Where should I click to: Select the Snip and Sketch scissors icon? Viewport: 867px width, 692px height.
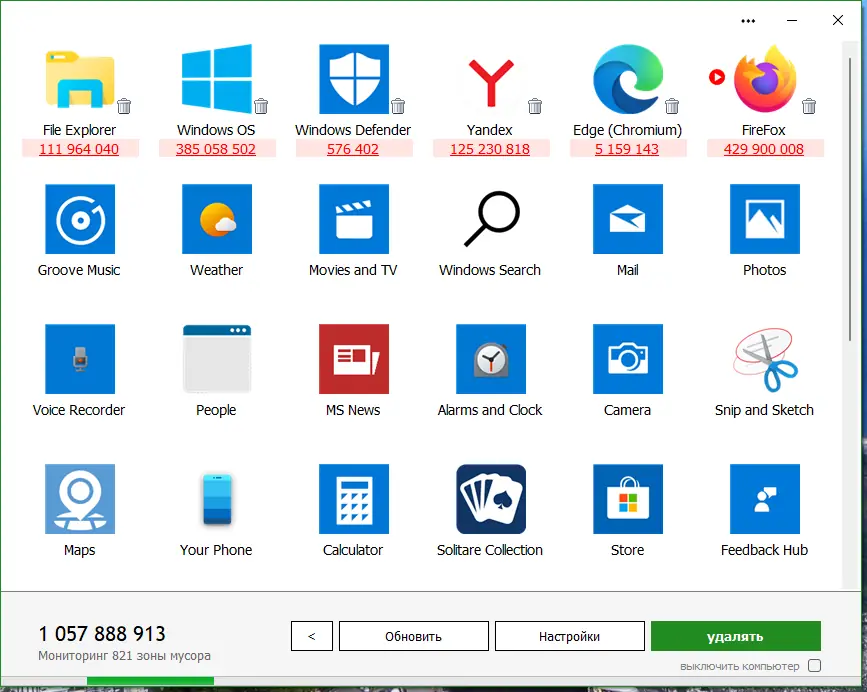coord(765,359)
